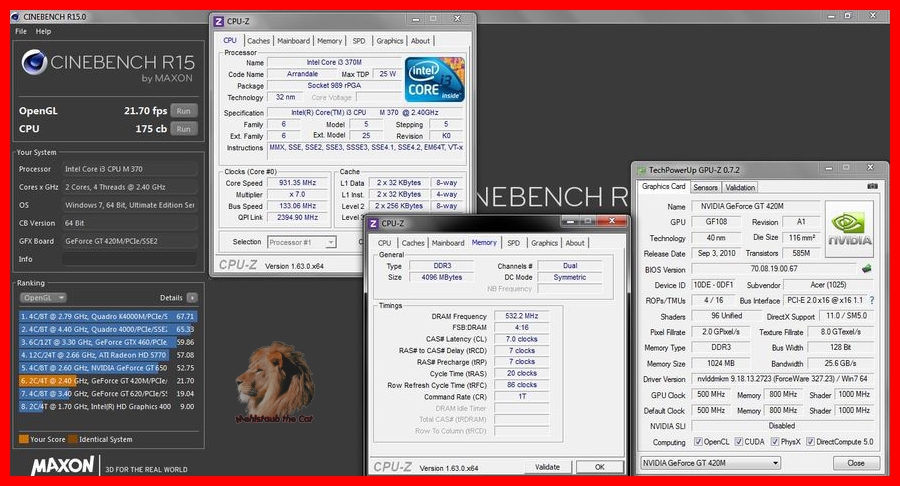Click the GPU-Z screenshot camera icon

872,186
